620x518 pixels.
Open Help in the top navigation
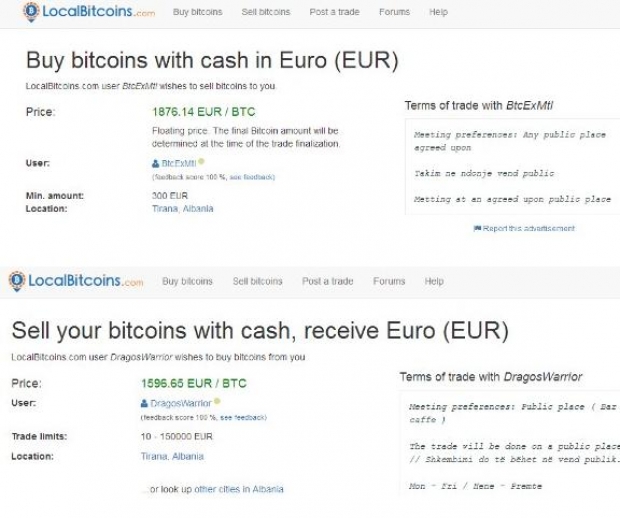pyautogui.click(x=438, y=12)
